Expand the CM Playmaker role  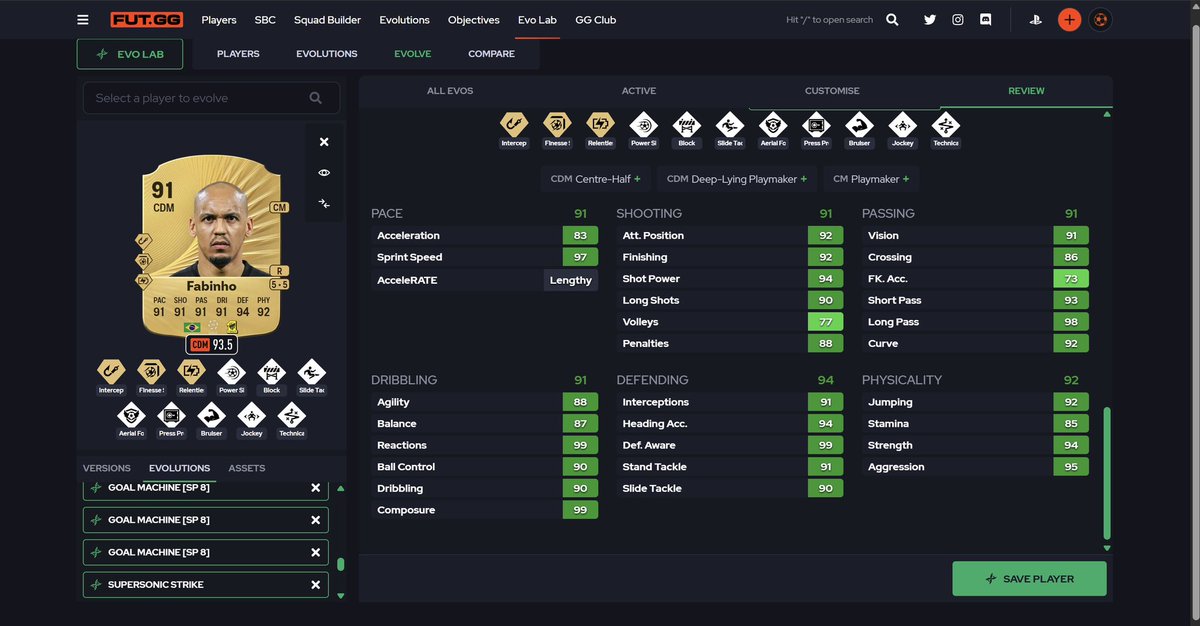coord(871,179)
